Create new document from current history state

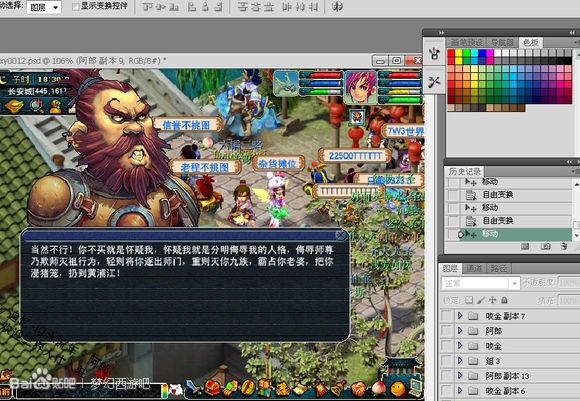pos(525,246)
